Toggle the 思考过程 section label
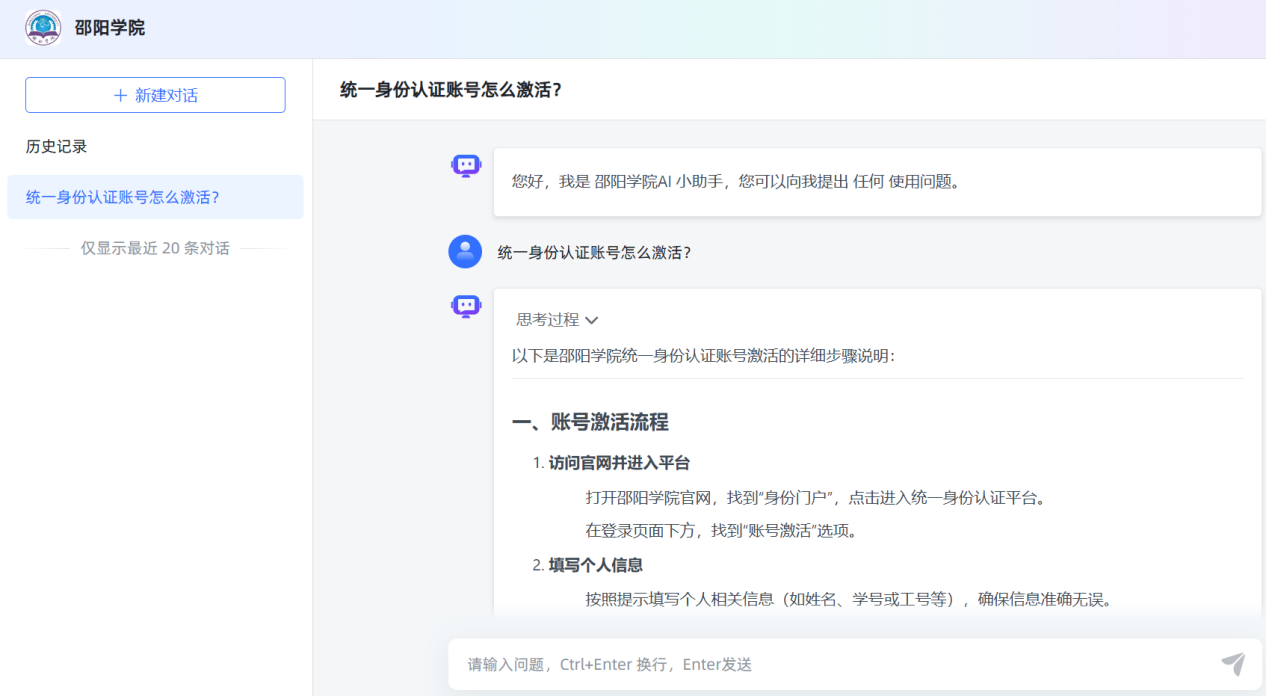Image resolution: width=1266 pixels, height=696 pixels. click(x=547, y=320)
